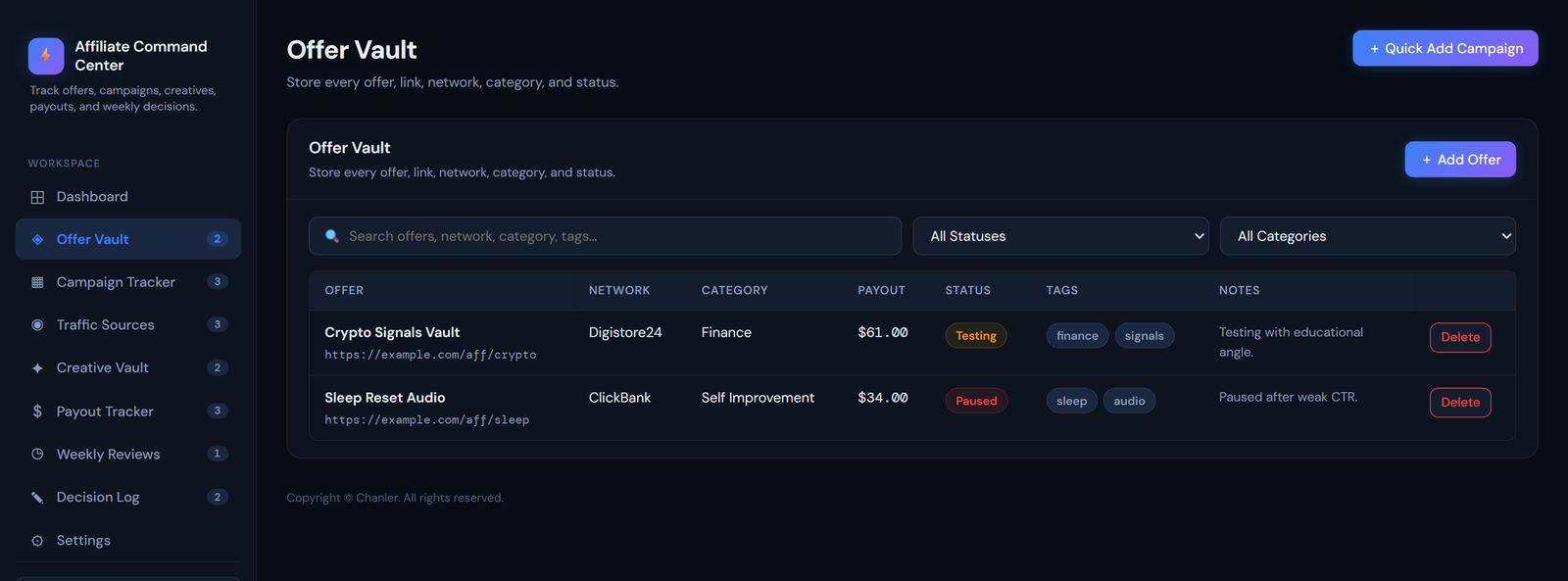Viewport: 1568px width, 581px height.
Task: Open Settings in sidebar
Action: [128, 541]
